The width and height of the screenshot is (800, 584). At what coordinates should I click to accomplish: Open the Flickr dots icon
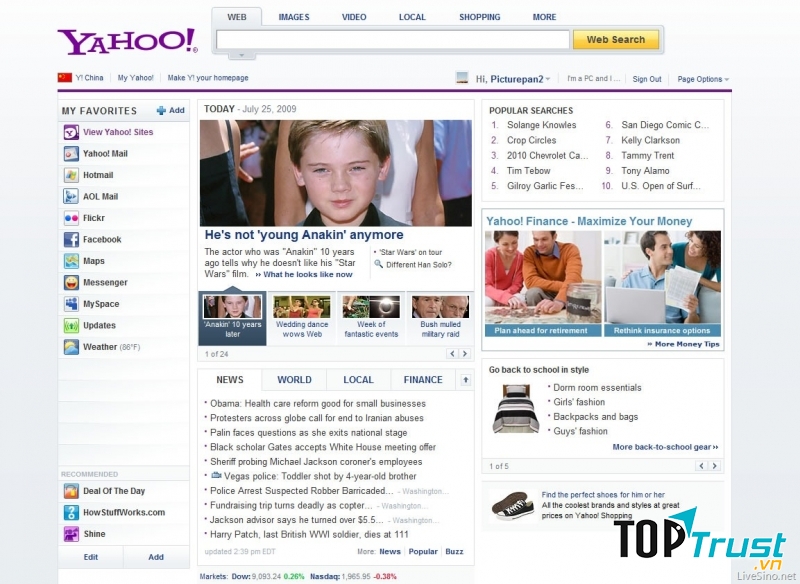(x=71, y=218)
